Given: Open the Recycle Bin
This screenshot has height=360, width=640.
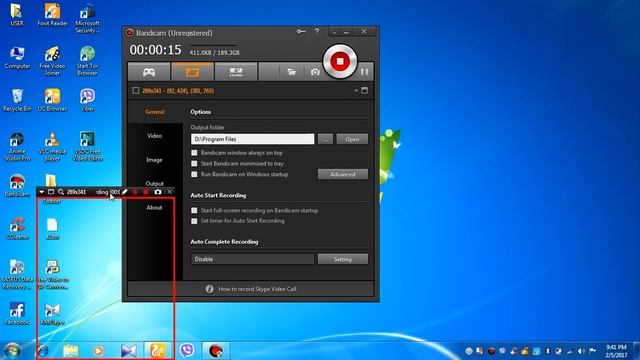Looking at the screenshot, I should click(17, 100).
